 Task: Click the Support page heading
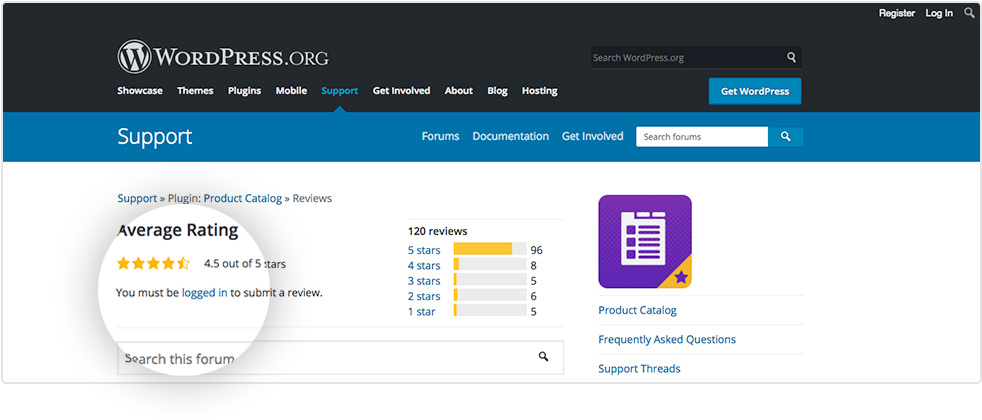coord(155,136)
